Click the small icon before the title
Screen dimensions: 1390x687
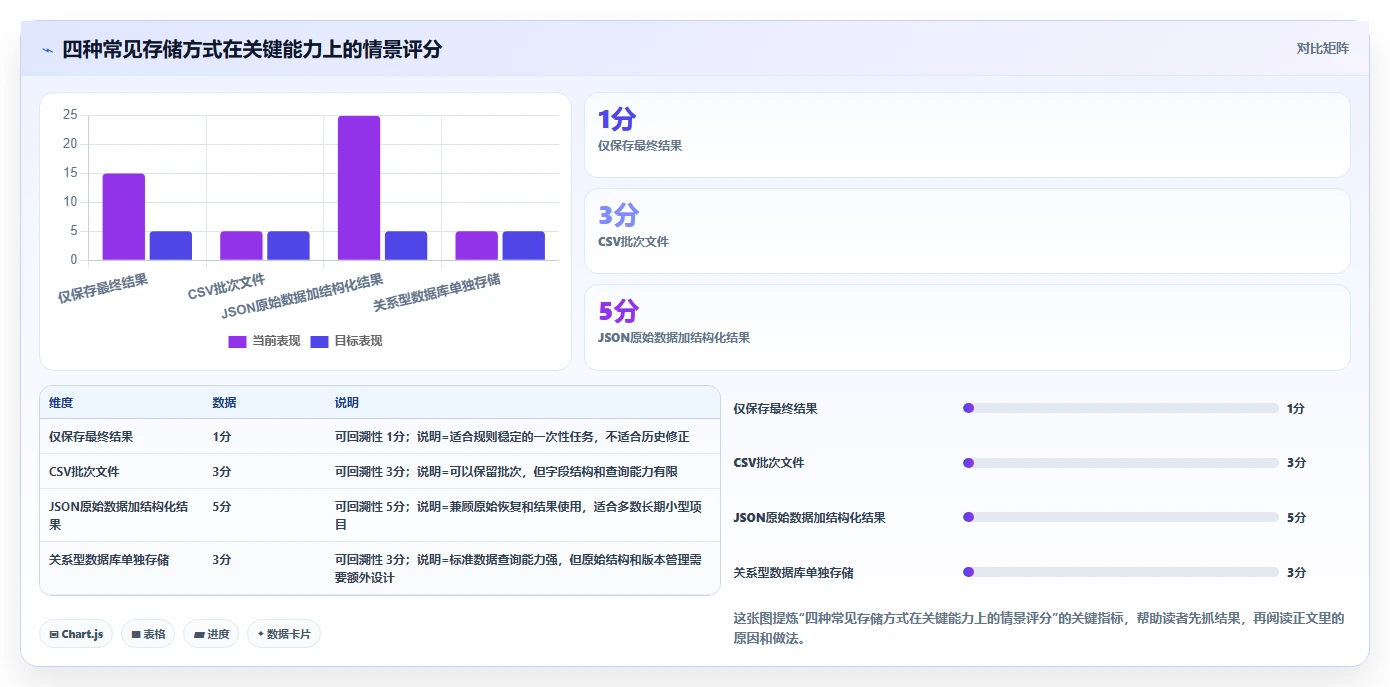tap(48, 50)
